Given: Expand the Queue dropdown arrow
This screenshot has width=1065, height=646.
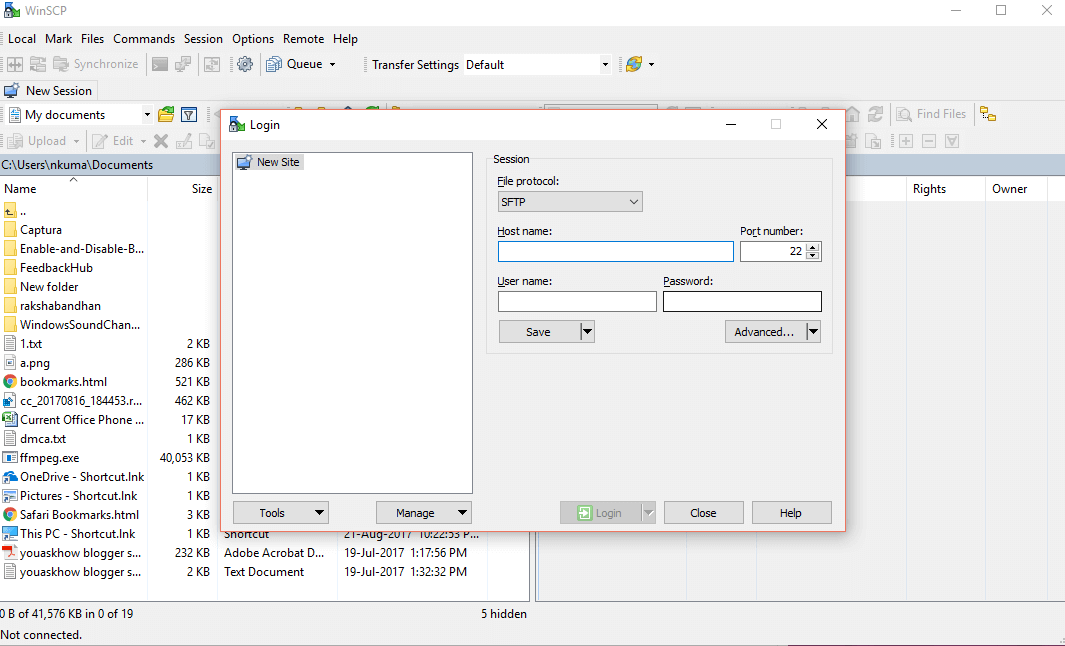Looking at the screenshot, I should 332,65.
